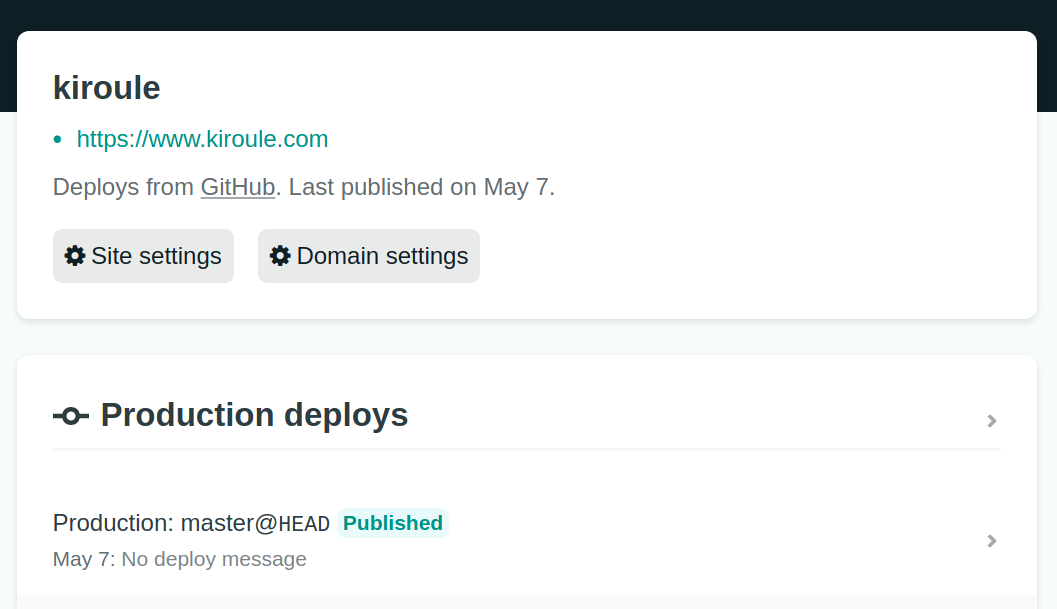Click the gear icon in Domain settings
1057x609 pixels.
click(x=280, y=256)
